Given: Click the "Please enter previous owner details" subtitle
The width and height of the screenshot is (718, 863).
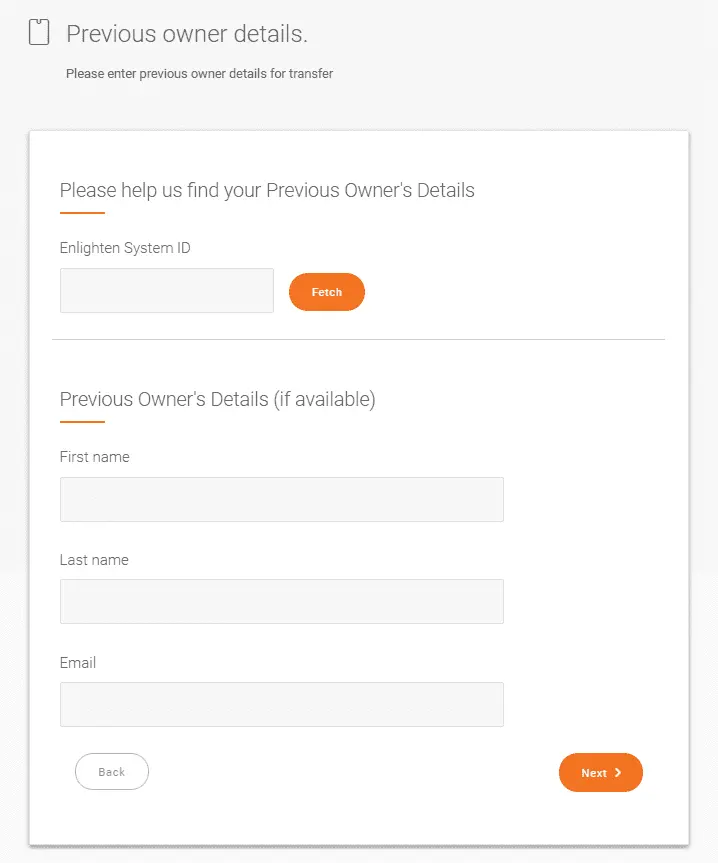Looking at the screenshot, I should pos(199,73).
